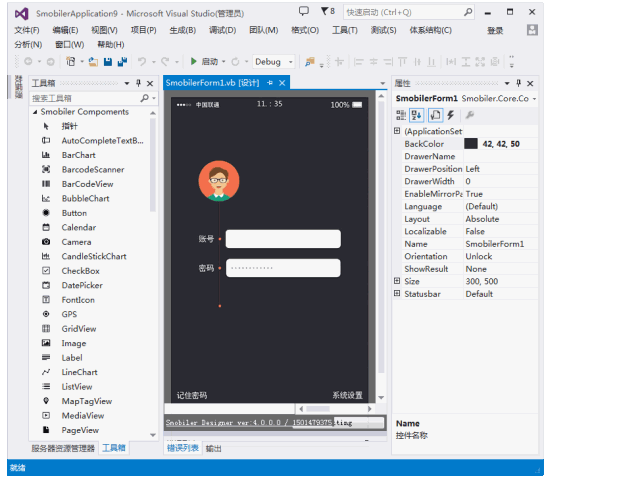This screenshot has height=483, width=640.
Task: Click 系统设置 in the form designer
Action: [x=347, y=395]
